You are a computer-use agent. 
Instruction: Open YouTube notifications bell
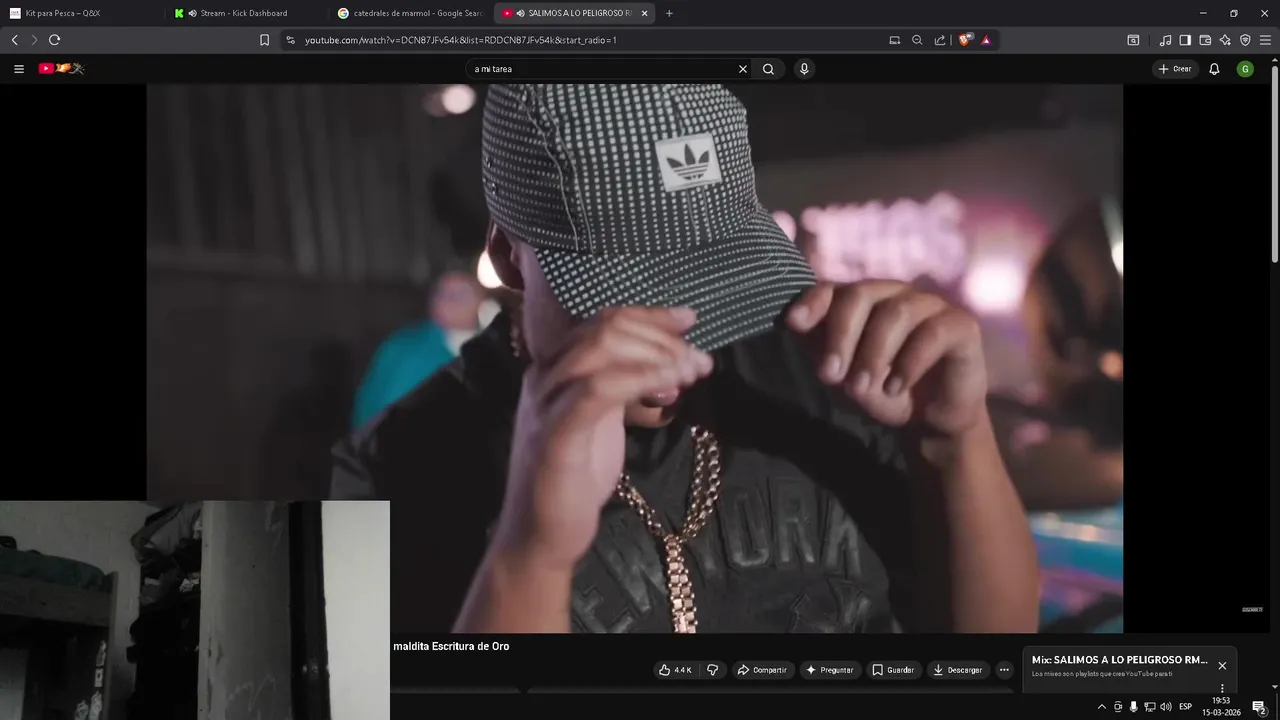tap(1214, 69)
